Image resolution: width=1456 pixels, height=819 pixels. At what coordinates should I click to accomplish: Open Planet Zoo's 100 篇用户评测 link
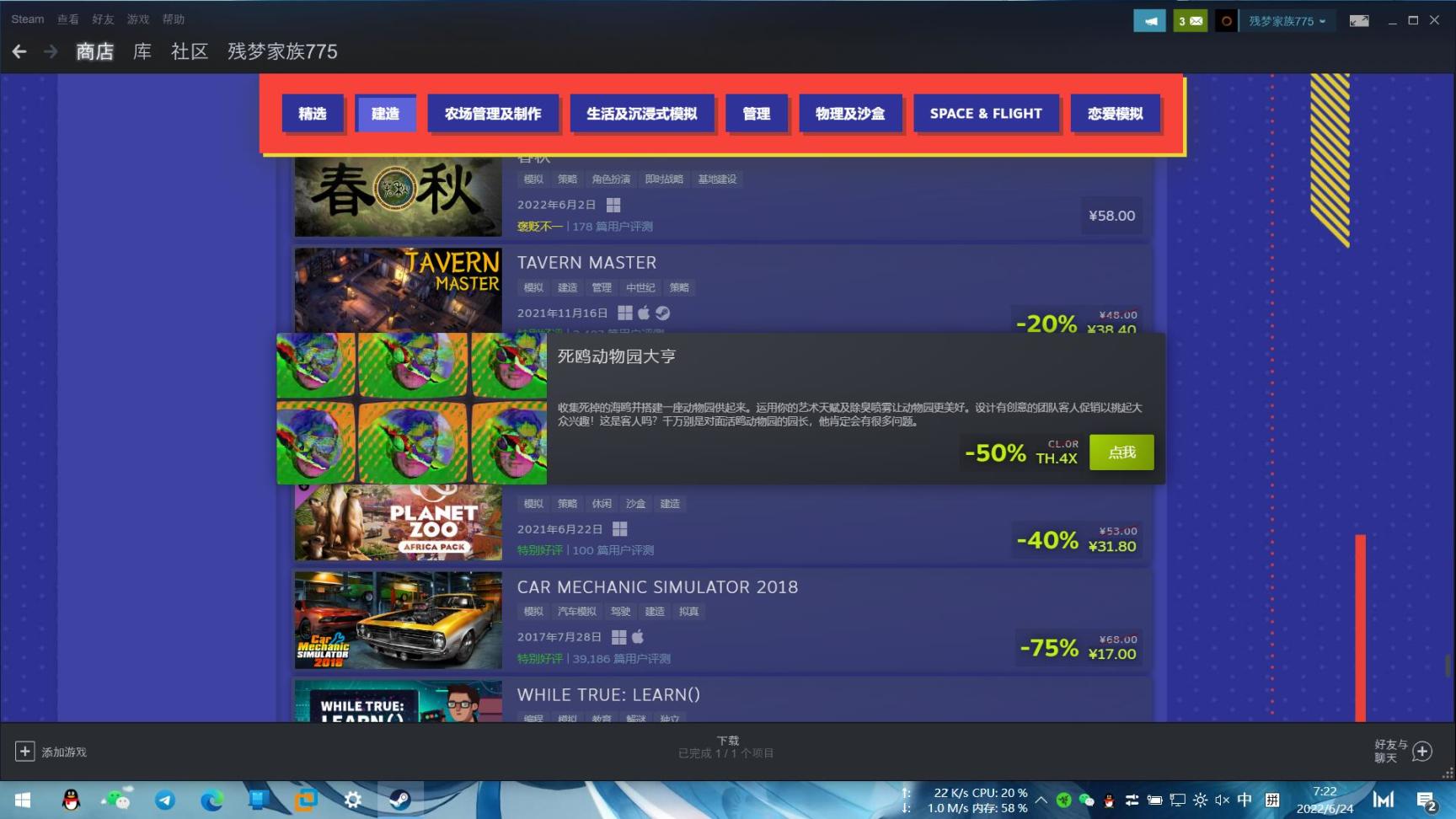pyautogui.click(x=612, y=549)
